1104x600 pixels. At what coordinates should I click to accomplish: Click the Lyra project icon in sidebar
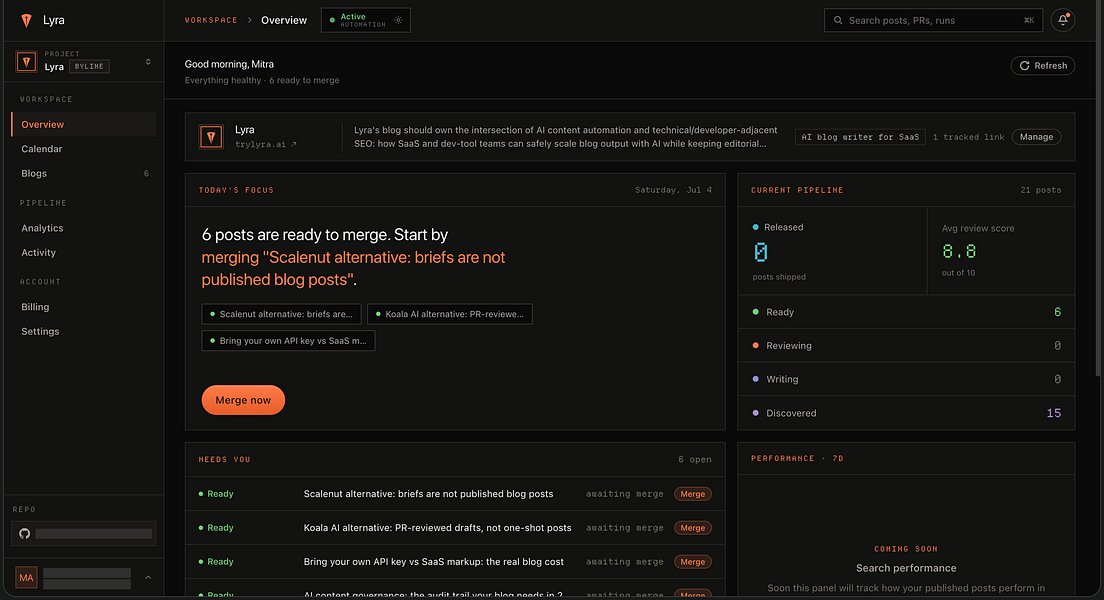tap(26, 62)
